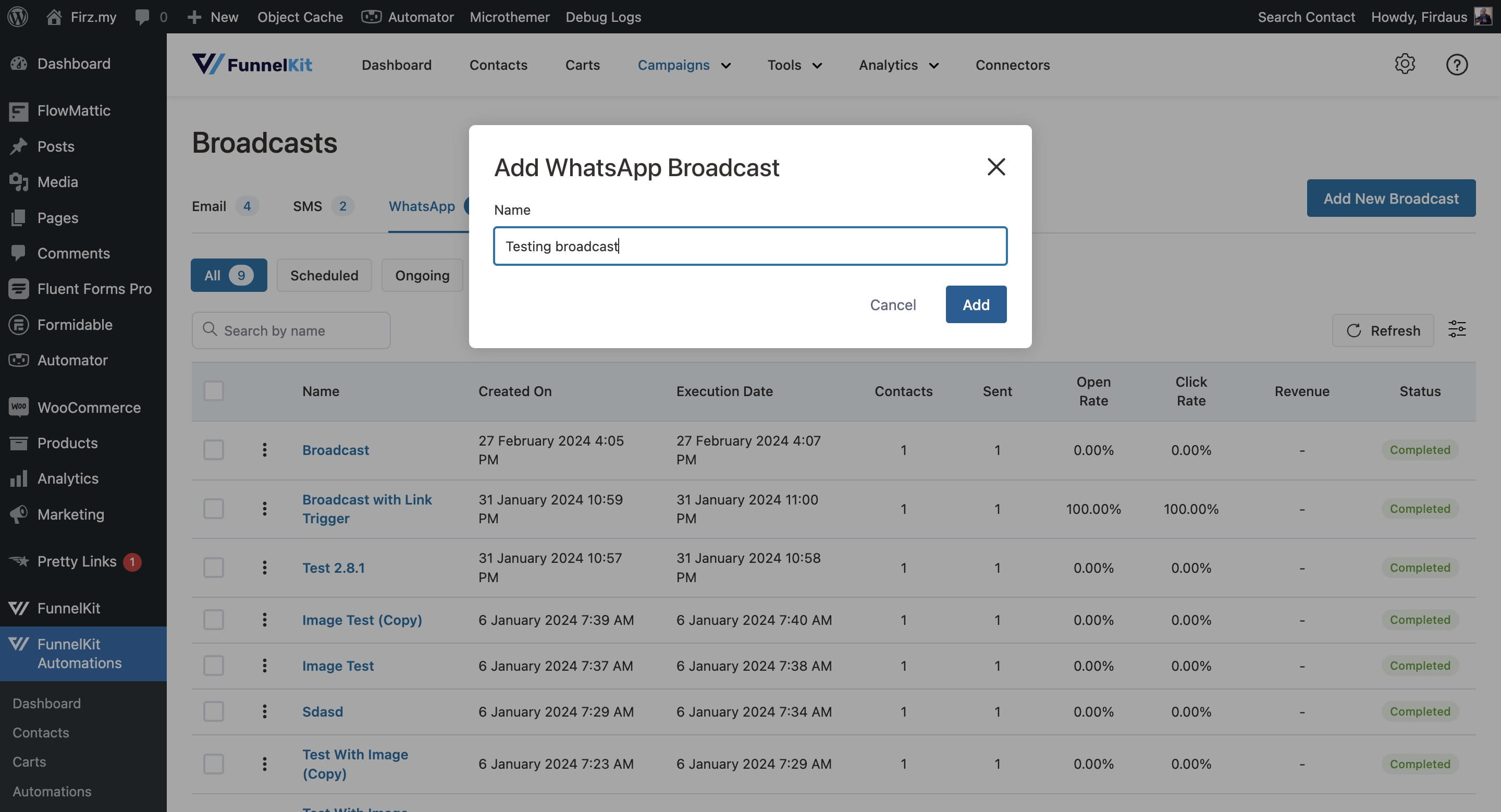Screen dimensions: 1501x812
Task: Click Add to create the broadcast
Action: 976,304
